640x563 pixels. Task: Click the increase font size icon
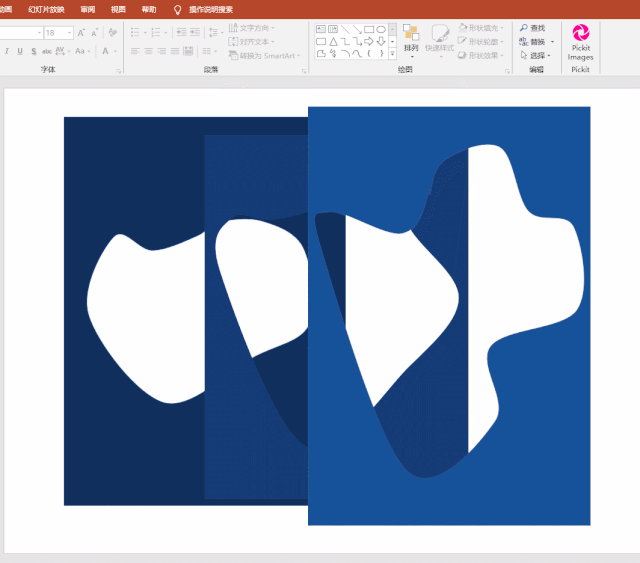click(81, 33)
